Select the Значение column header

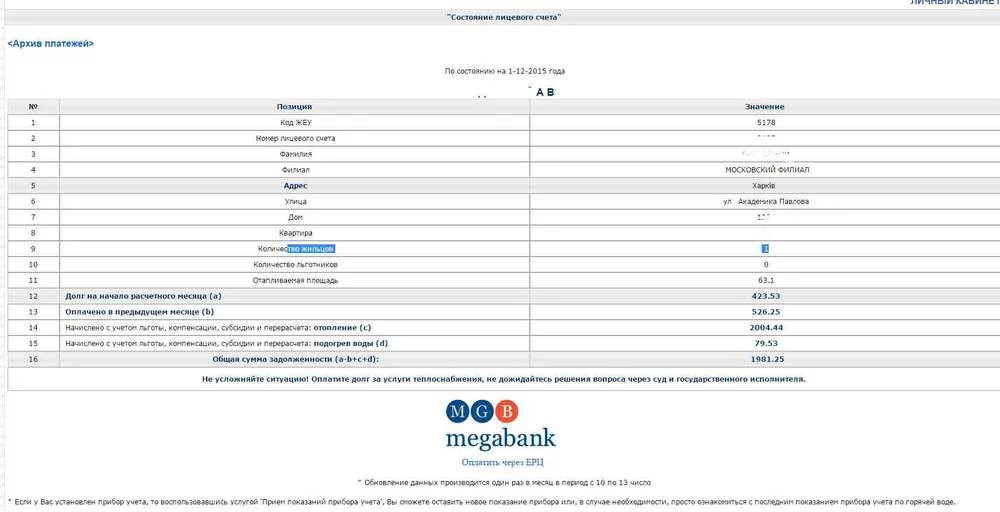click(x=764, y=106)
